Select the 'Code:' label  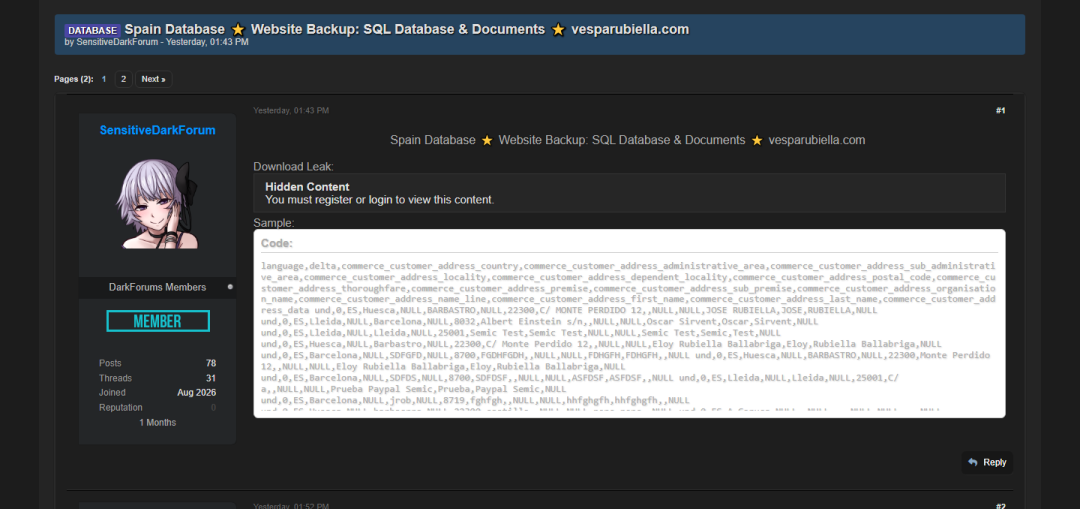pyautogui.click(x=277, y=243)
